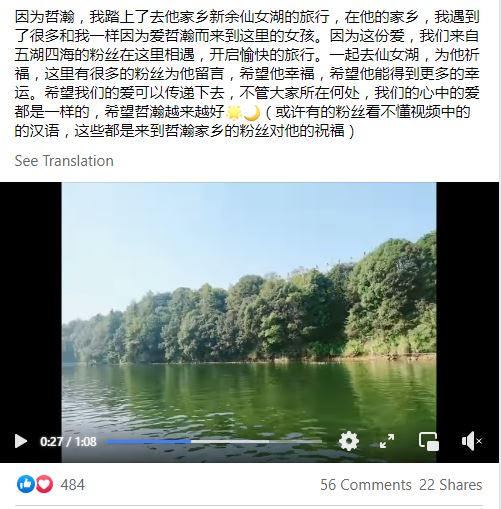Viewport: 501px width, 509px height.
Task: Click See Translation link
Action: (64, 161)
